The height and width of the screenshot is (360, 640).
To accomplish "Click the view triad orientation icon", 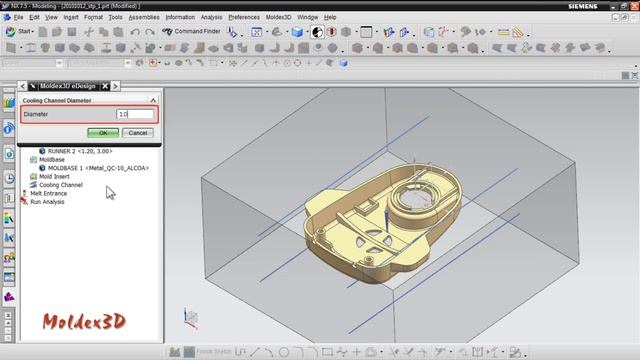I will tap(191, 318).
